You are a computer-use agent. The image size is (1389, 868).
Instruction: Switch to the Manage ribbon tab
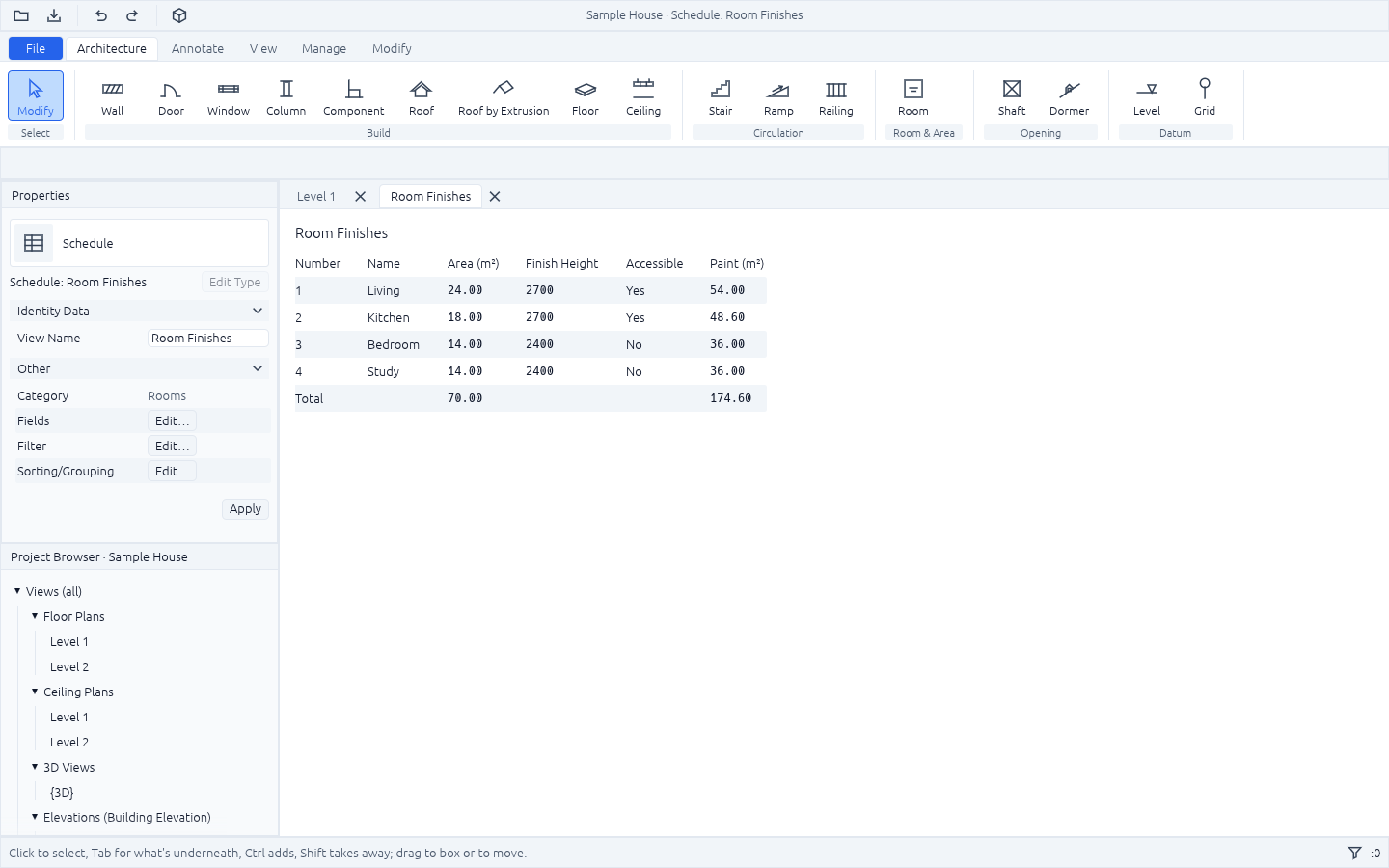[324, 48]
